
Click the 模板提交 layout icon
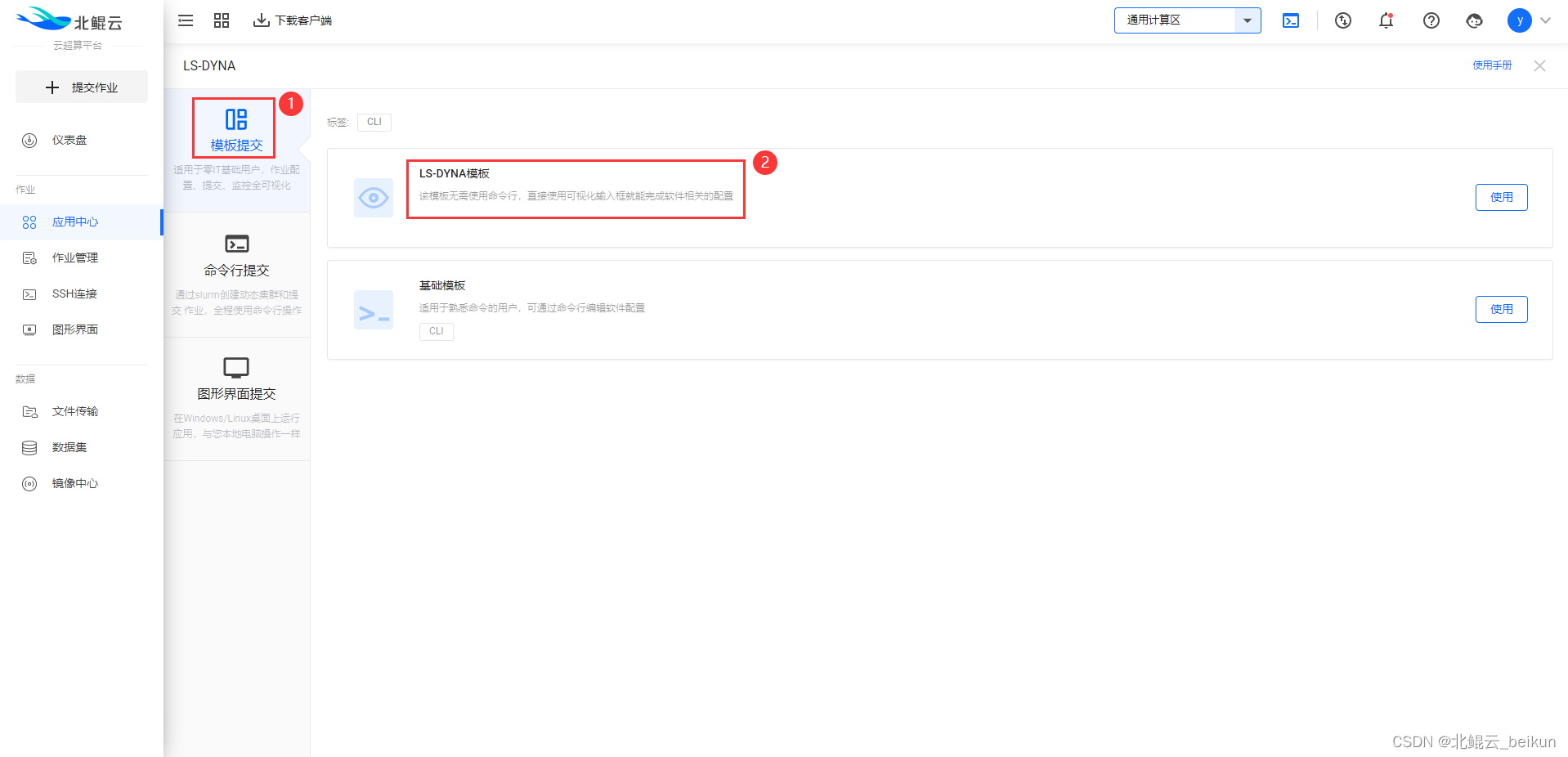point(236,119)
